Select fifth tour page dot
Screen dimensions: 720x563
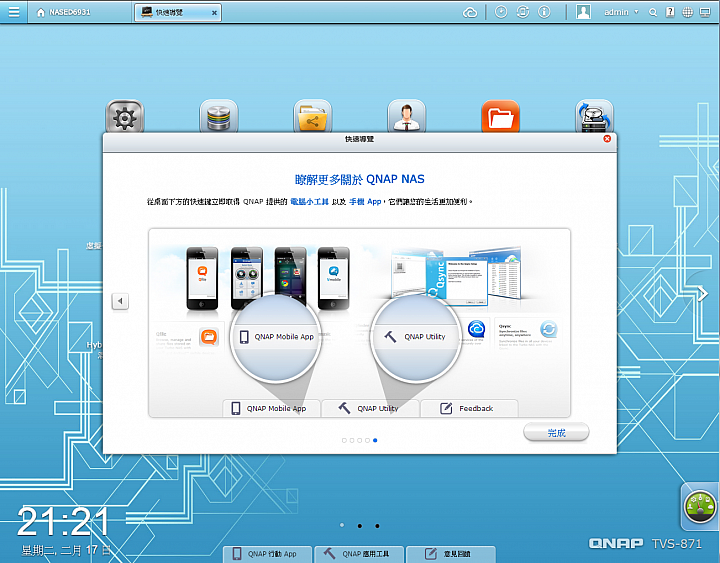(x=375, y=440)
